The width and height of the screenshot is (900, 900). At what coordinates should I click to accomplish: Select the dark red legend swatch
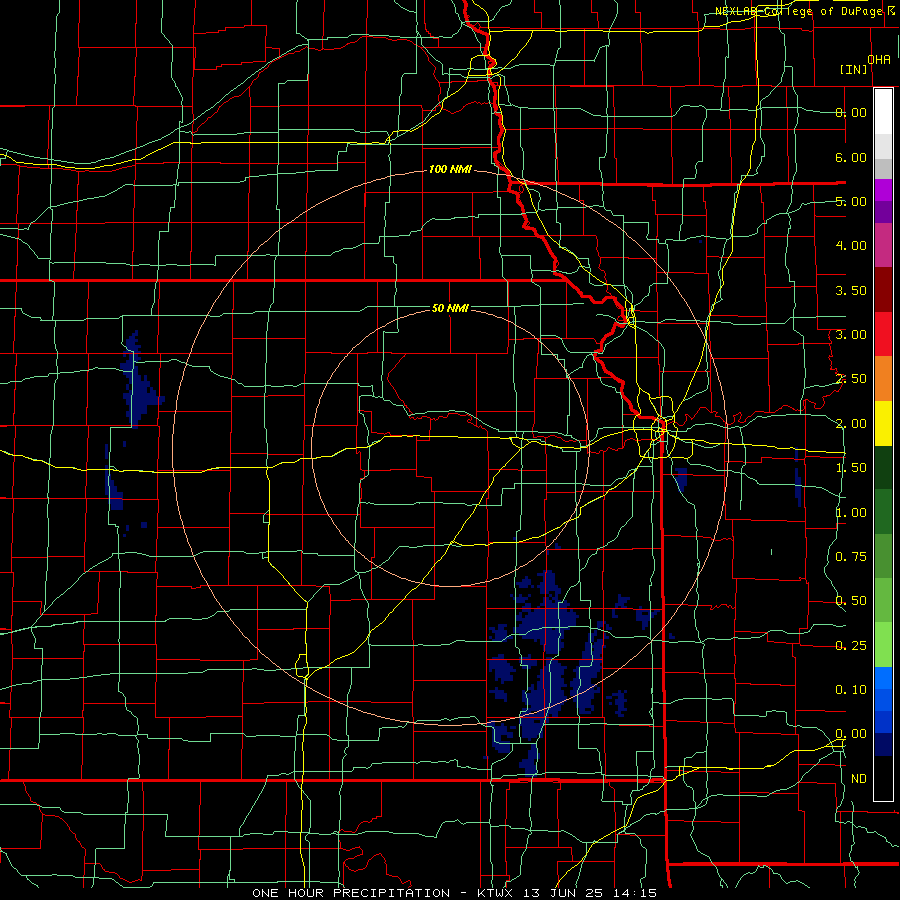[883, 290]
